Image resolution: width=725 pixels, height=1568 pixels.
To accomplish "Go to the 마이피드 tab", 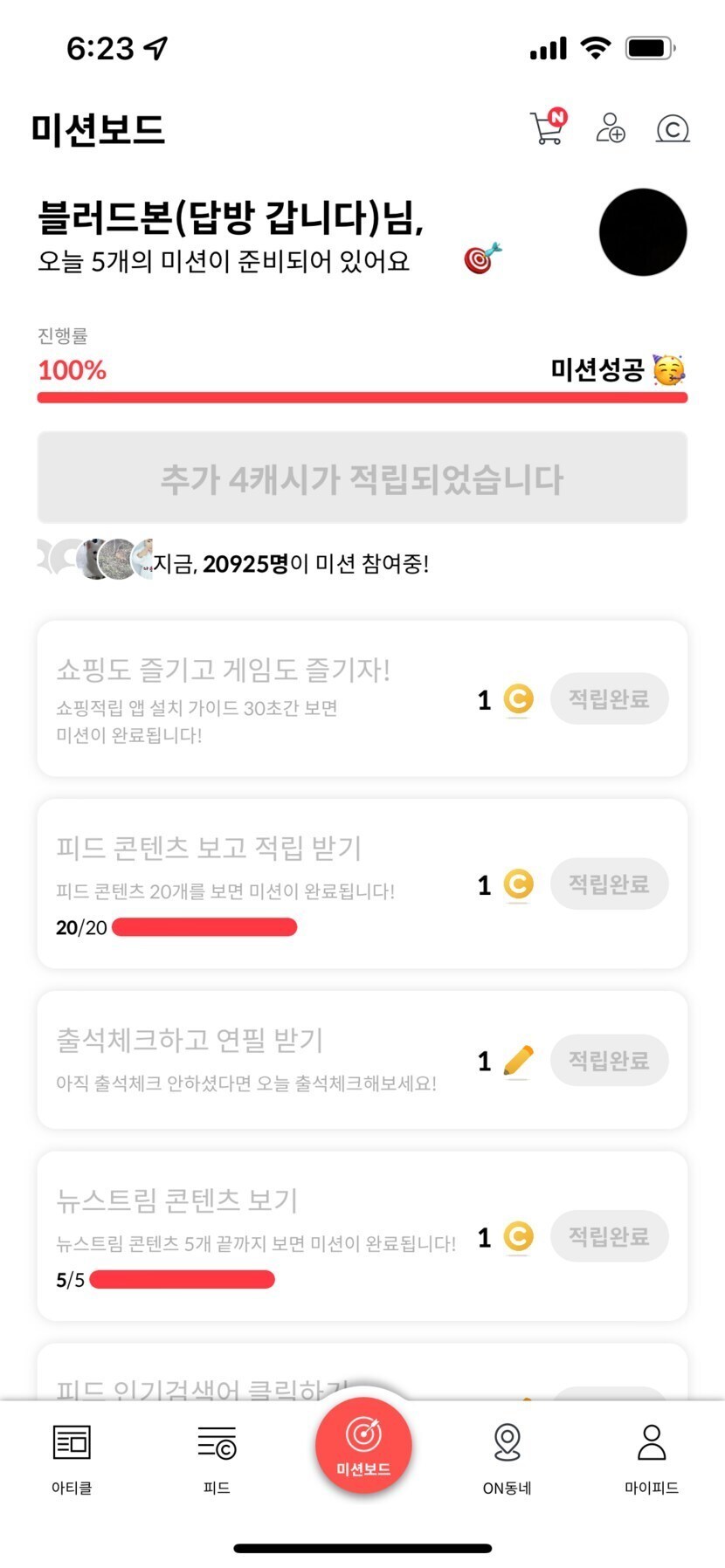I will [x=652, y=1456].
